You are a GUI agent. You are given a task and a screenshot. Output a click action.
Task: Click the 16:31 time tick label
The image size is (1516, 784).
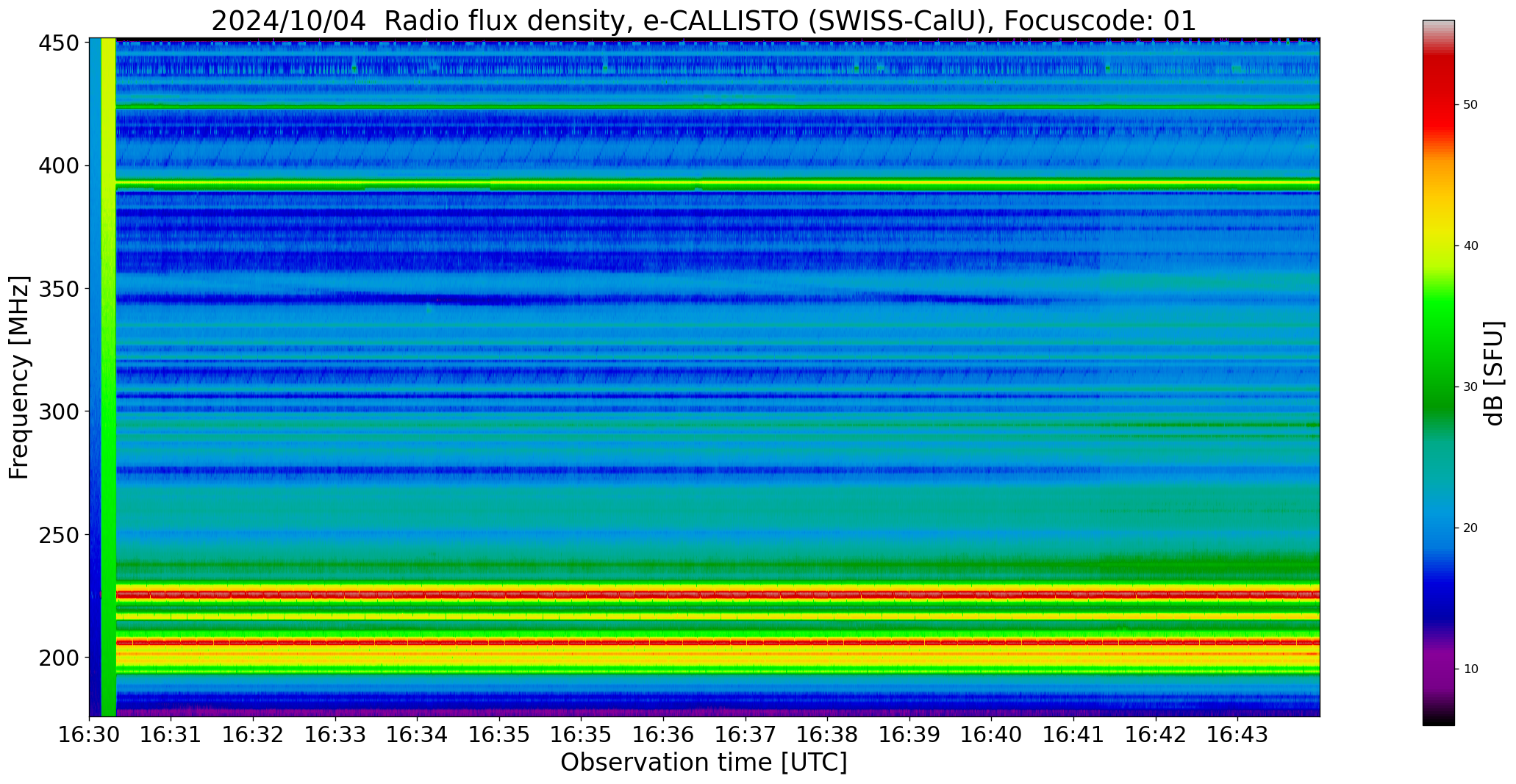[x=171, y=735]
